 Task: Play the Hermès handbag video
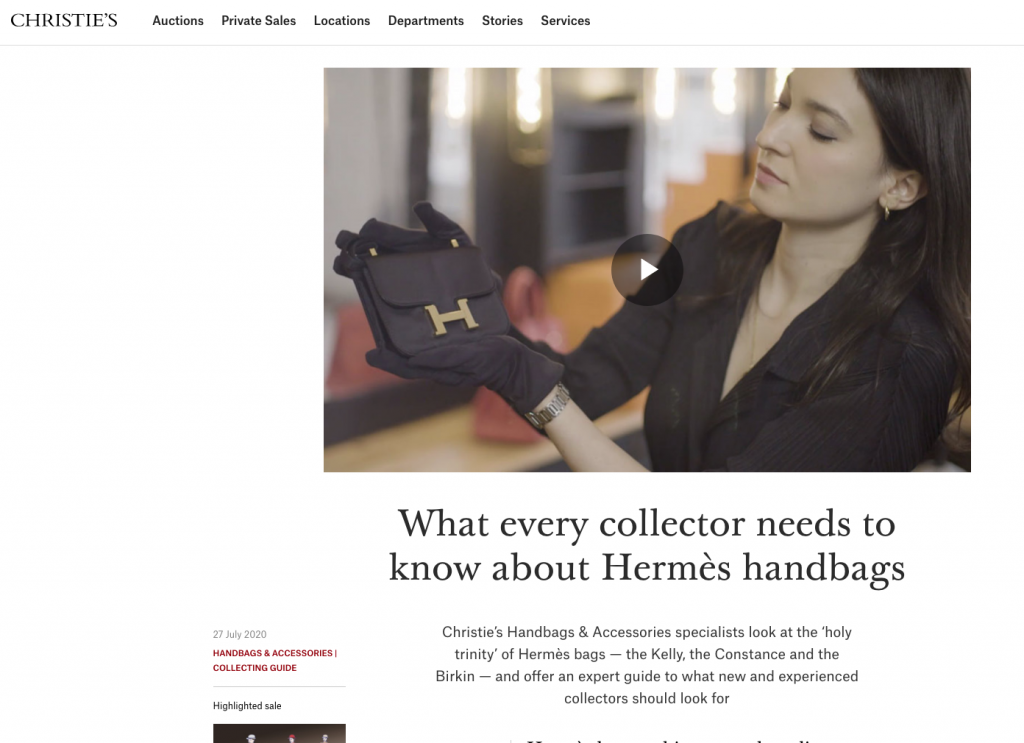coord(647,270)
